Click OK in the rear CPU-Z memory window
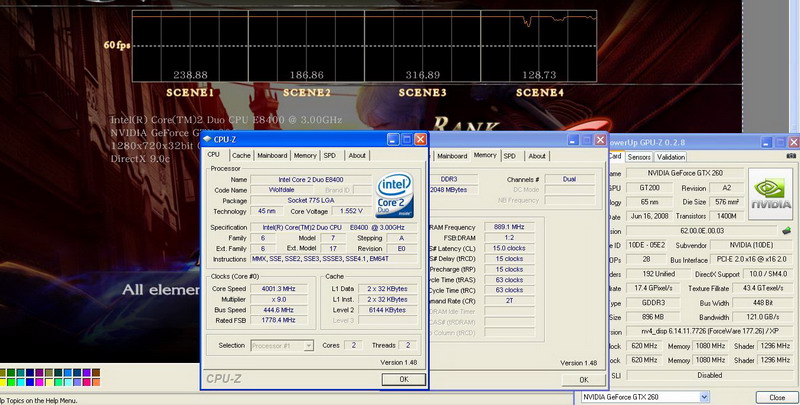 tap(584, 379)
